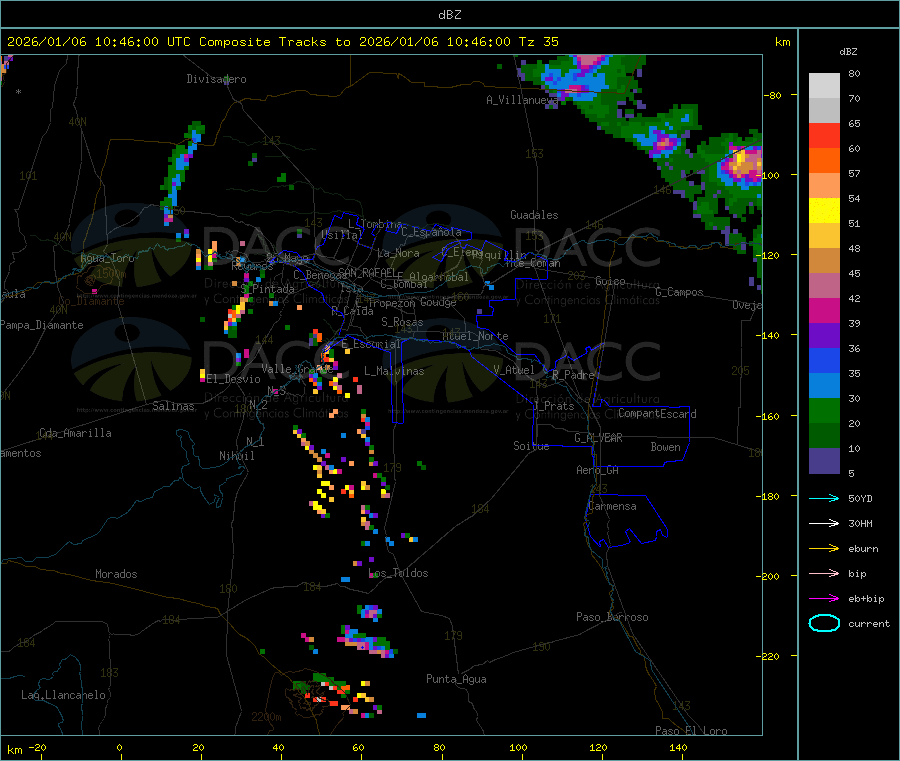The height and width of the screenshot is (761, 900).
Task: Click the S_Rosas map label
Action: click(402, 322)
